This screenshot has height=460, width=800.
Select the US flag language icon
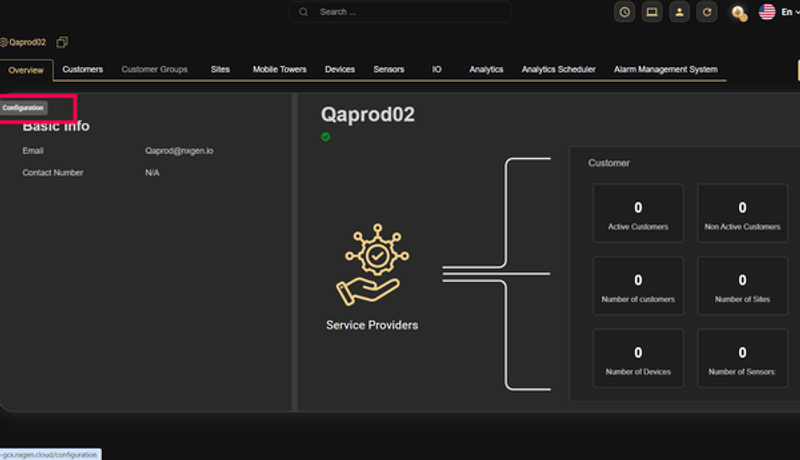tap(767, 12)
